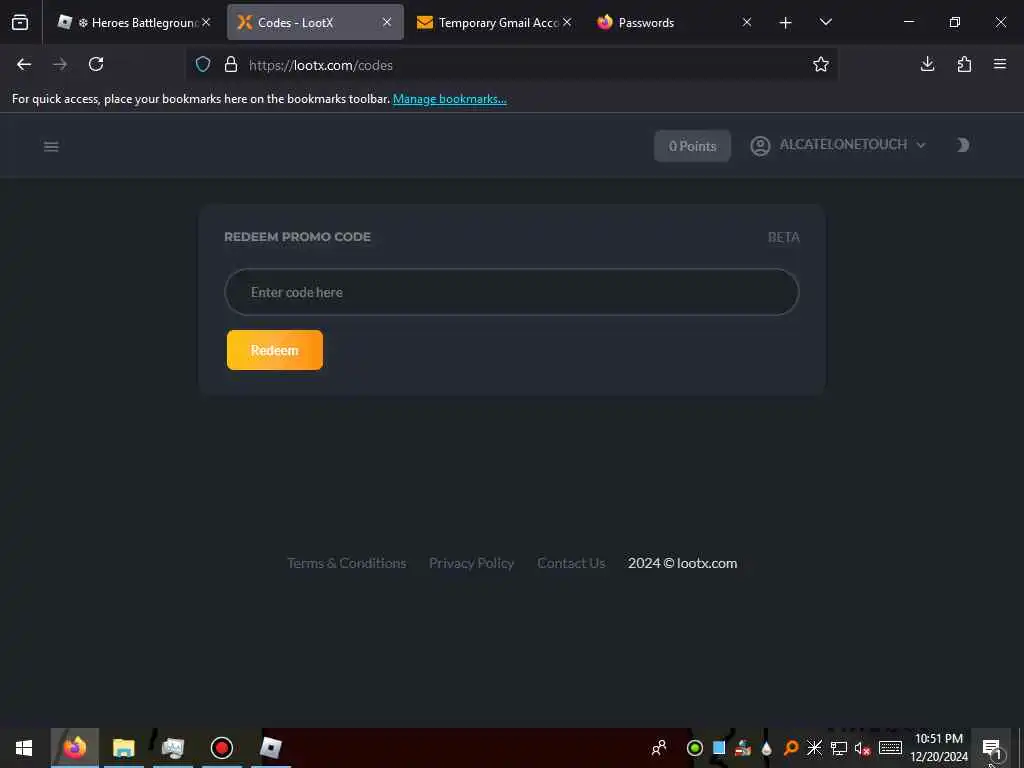Image resolution: width=1024 pixels, height=768 pixels.
Task: Click the water drop tray icon
Action: click(767, 748)
